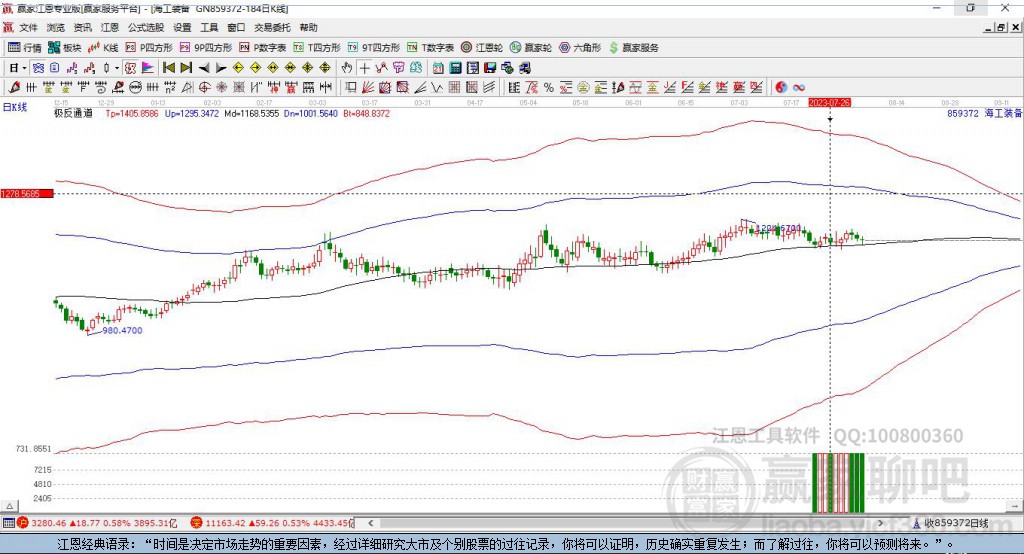
Task: Click the 1278.5685 price label
Action: [x=27, y=194]
